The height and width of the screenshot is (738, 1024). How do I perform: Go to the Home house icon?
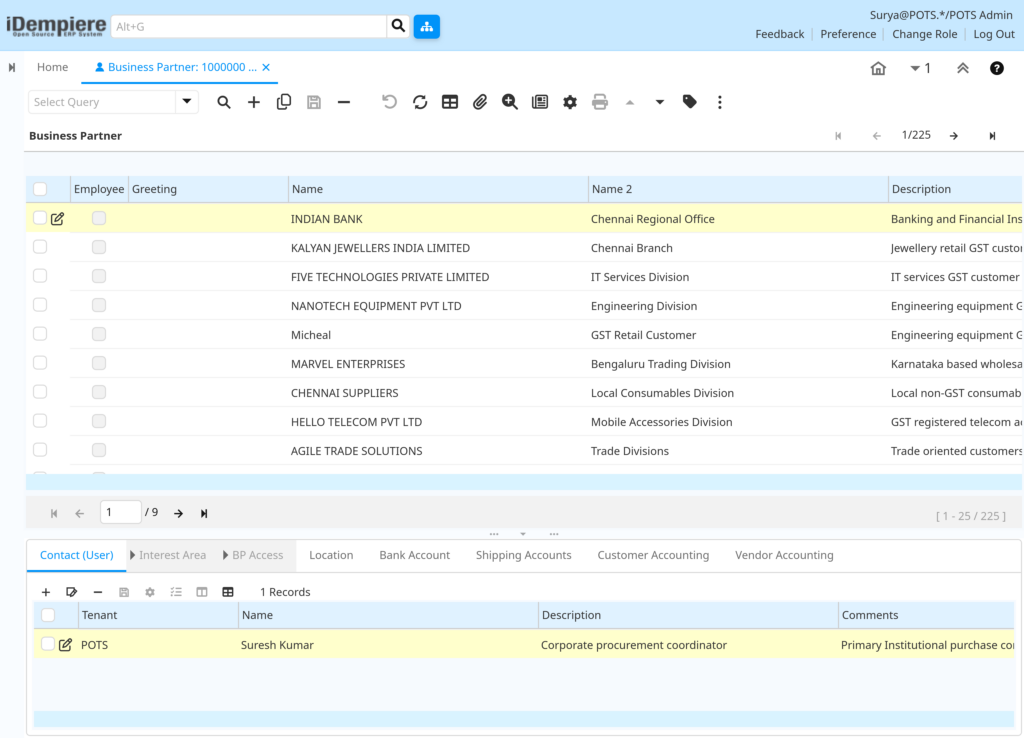878,68
